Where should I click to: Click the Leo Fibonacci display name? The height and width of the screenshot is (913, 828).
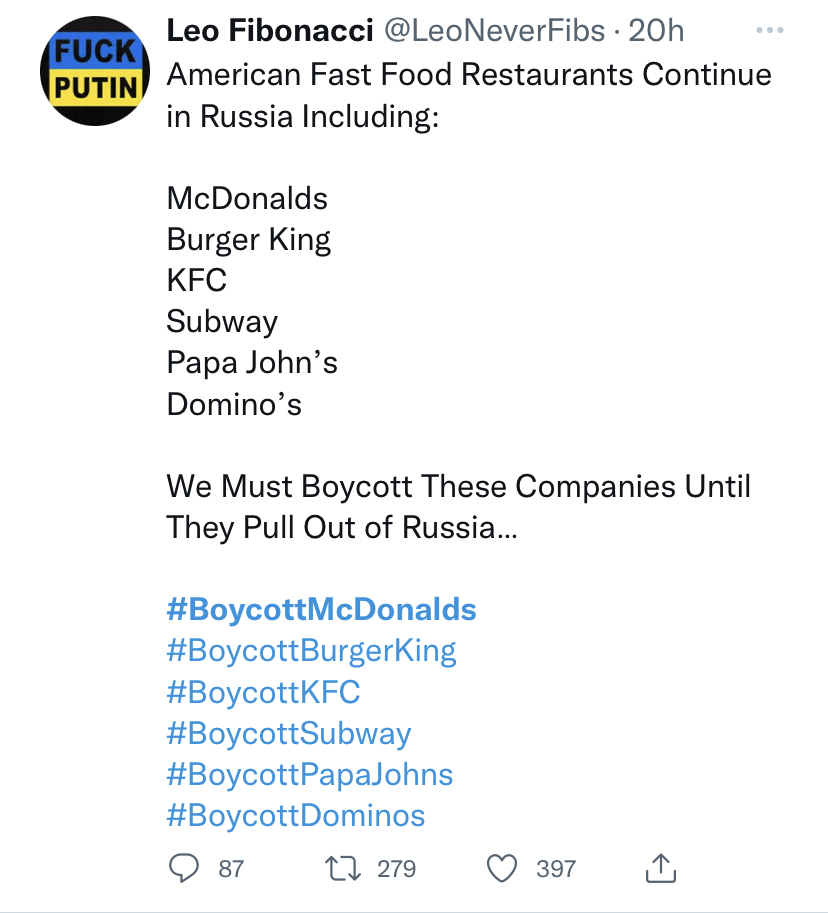point(270,30)
